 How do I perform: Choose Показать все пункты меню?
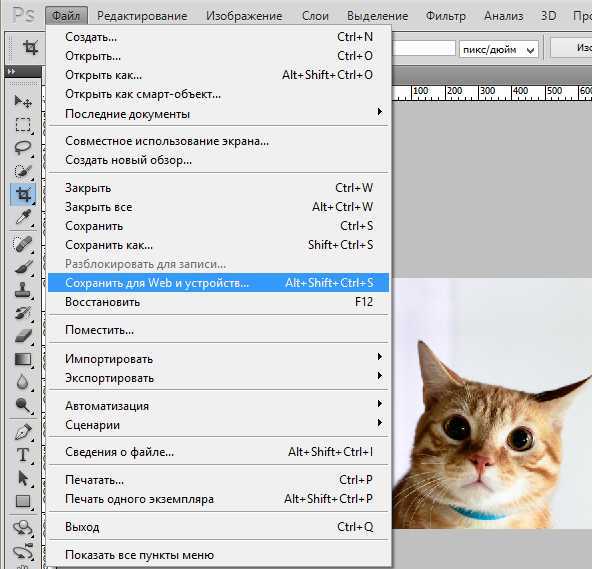tap(218, 555)
